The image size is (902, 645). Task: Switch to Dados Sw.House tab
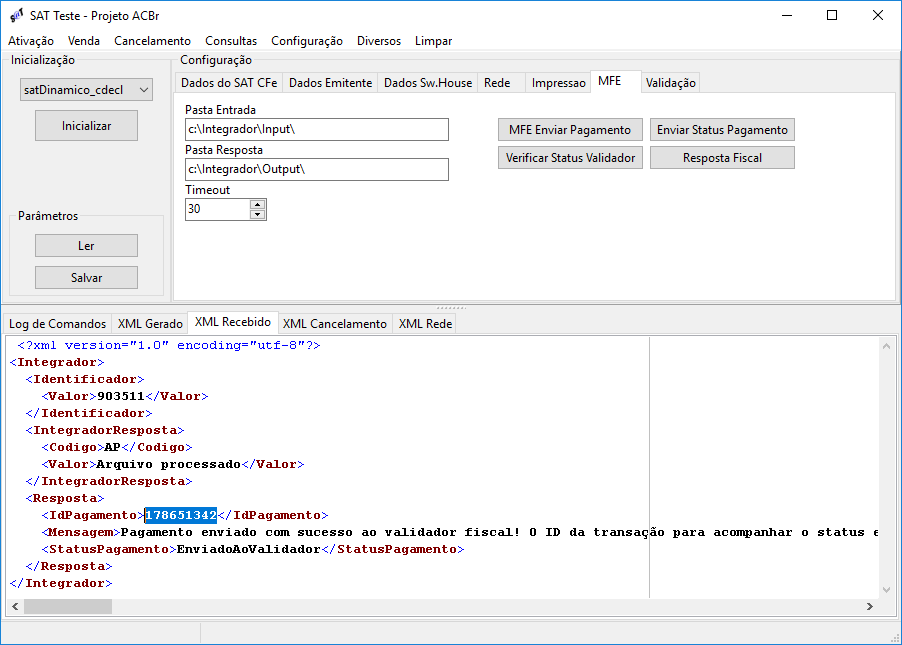[428, 83]
